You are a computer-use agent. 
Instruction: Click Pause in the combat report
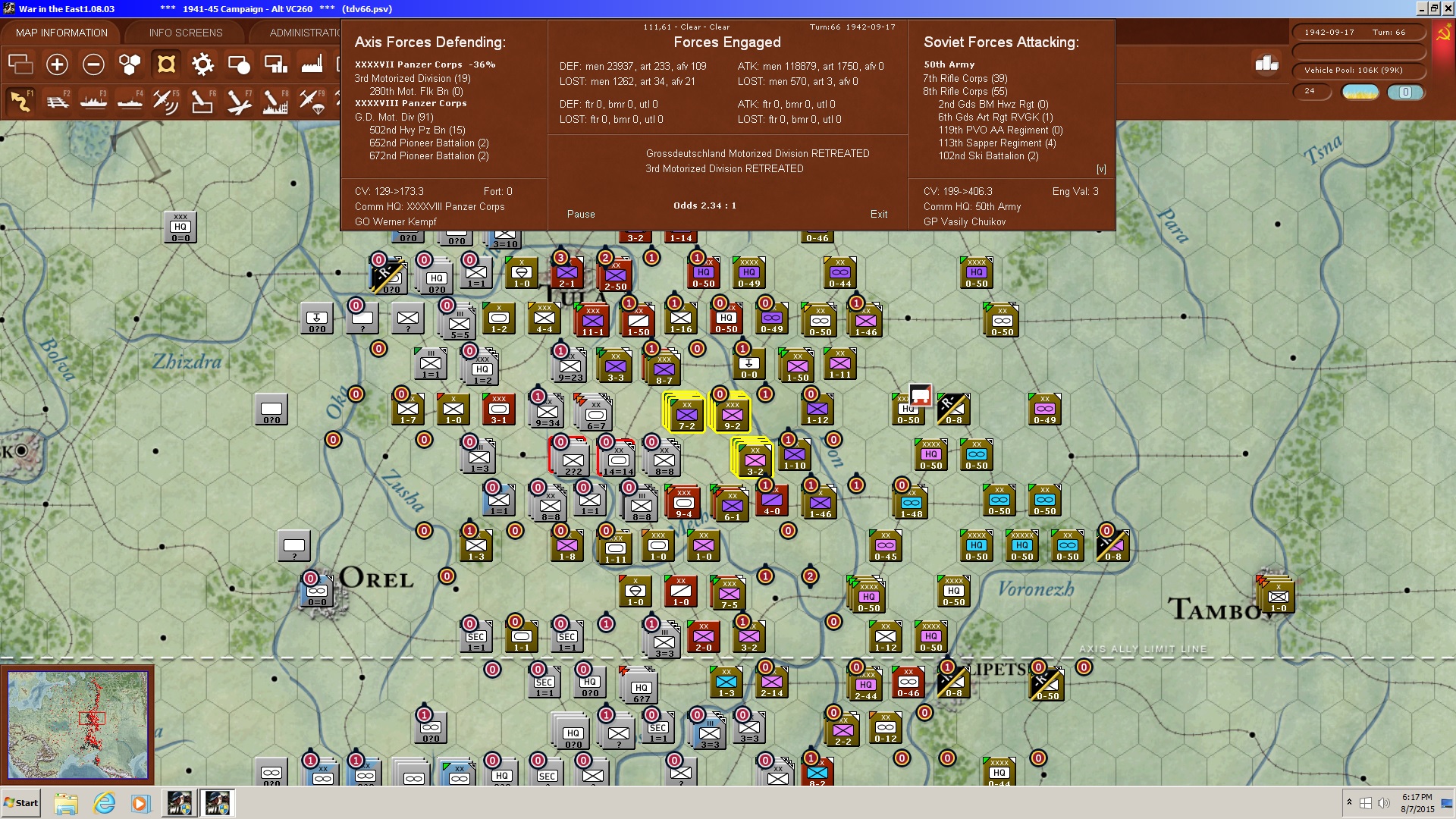point(581,215)
